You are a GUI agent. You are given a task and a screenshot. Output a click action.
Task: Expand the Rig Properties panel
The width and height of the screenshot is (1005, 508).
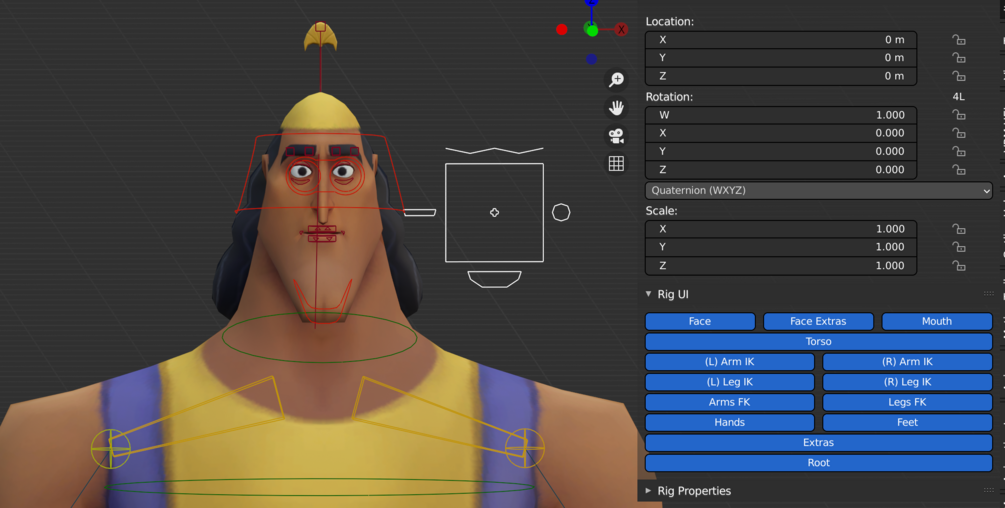tap(649, 491)
